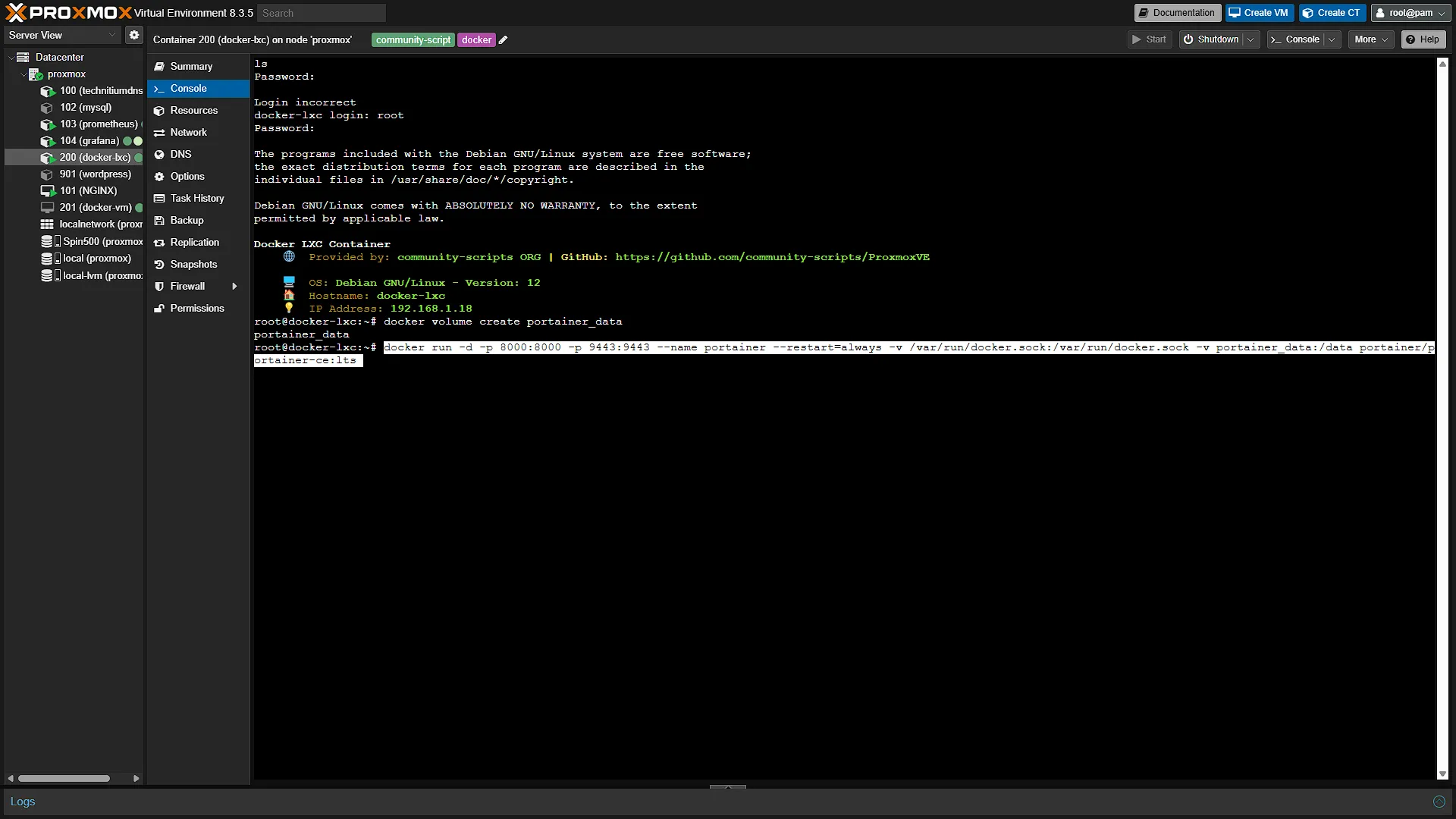Image resolution: width=1456 pixels, height=819 pixels.
Task: Click the Proxmox logo
Action: pos(68,12)
